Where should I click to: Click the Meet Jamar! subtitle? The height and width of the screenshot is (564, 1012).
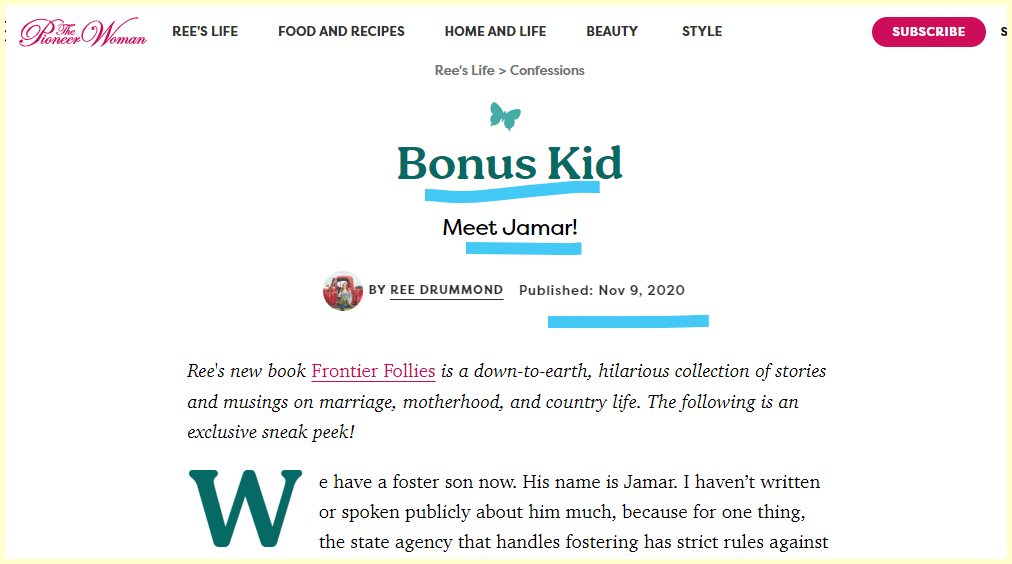tap(510, 227)
